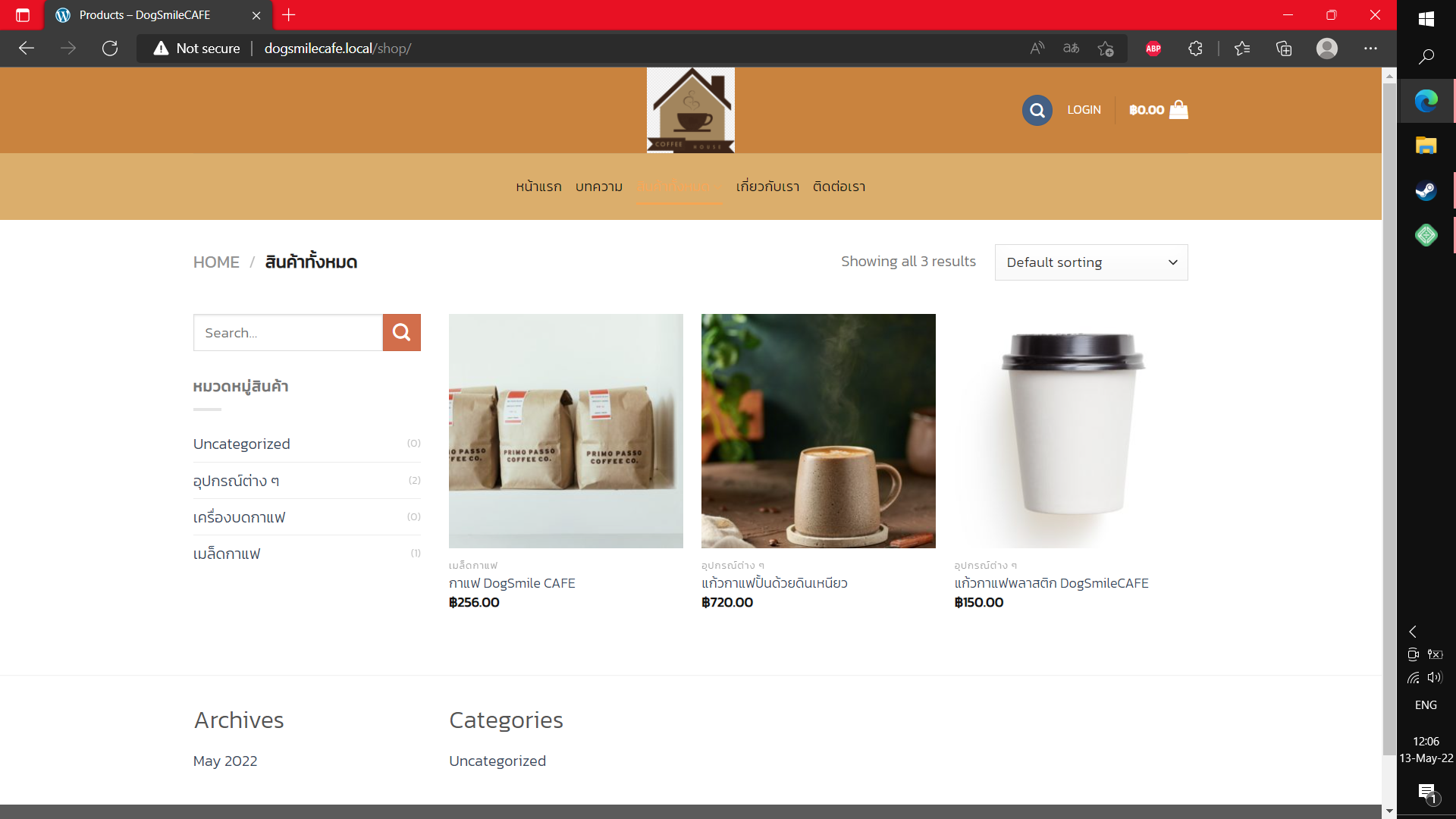Click the เกี่ยวกับเรา menu item
1456x819 pixels.
coord(767,187)
